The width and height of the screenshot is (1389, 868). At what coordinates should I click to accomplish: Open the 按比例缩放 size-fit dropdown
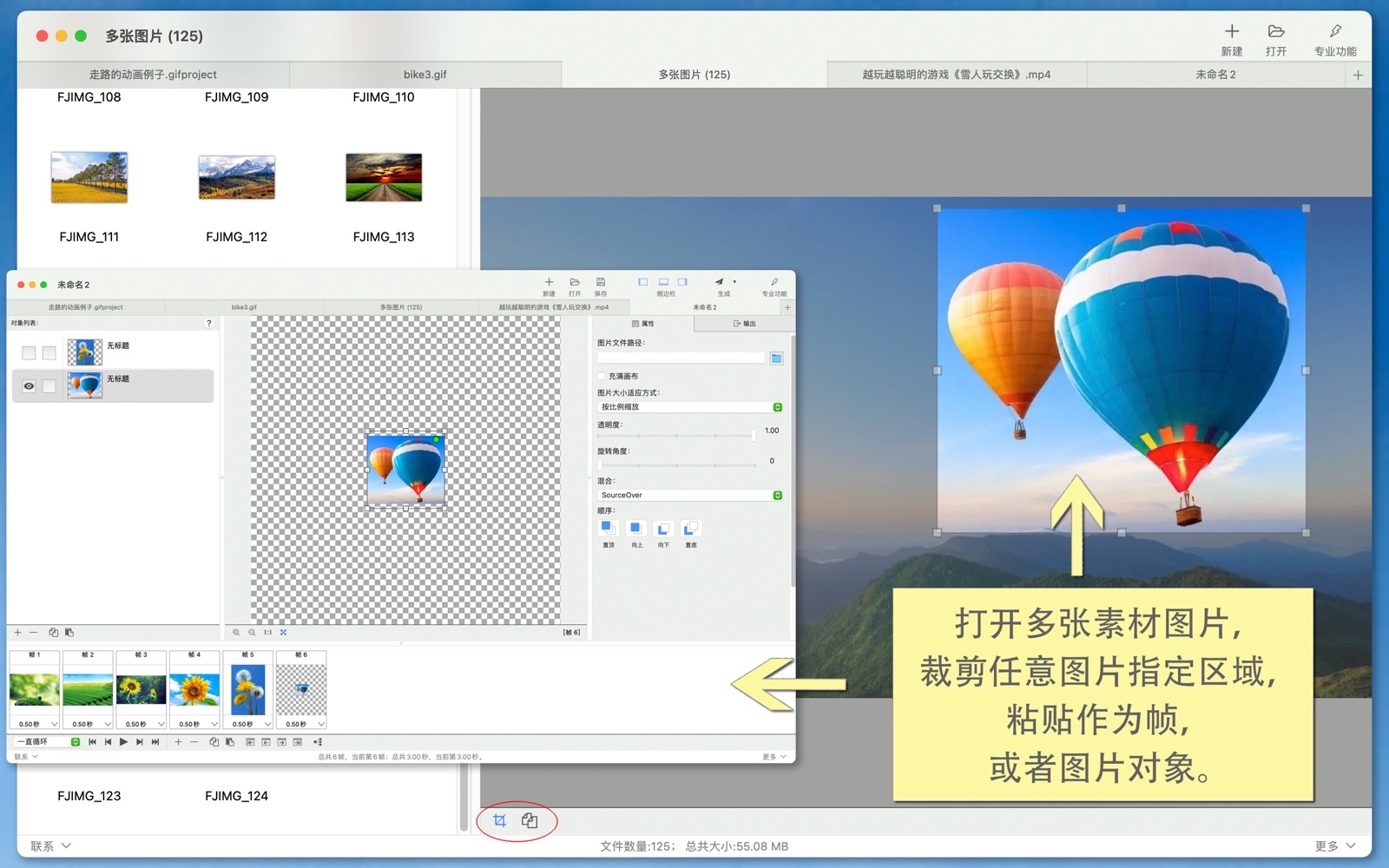point(777,407)
